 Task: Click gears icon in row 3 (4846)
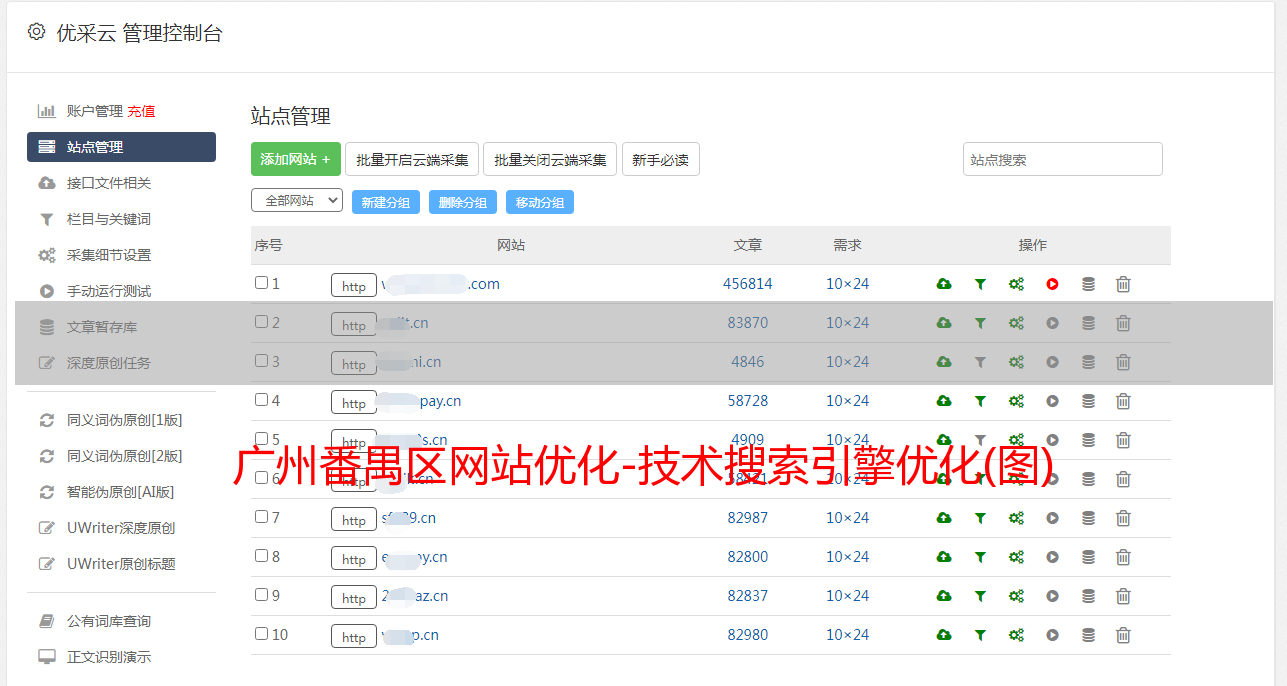click(x=1016, y=362)
